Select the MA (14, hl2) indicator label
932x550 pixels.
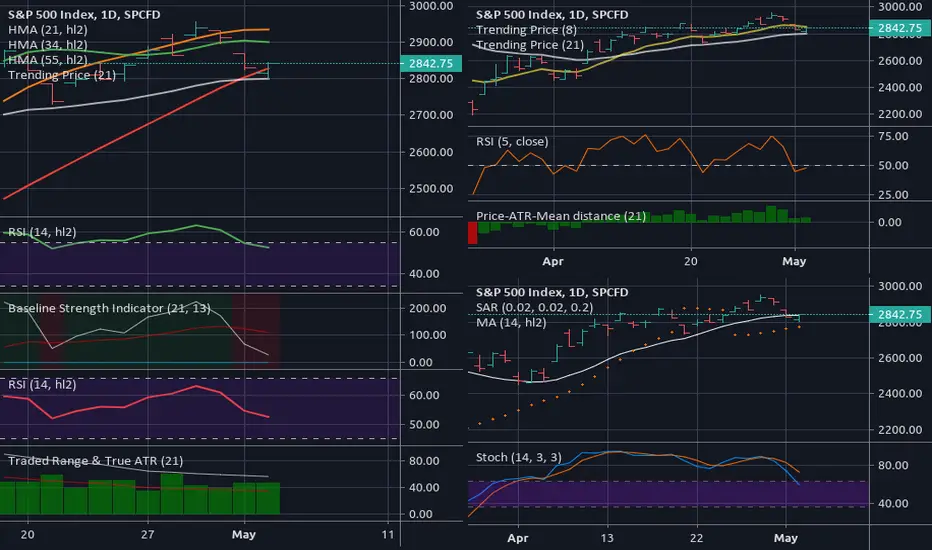pos(511,322)
